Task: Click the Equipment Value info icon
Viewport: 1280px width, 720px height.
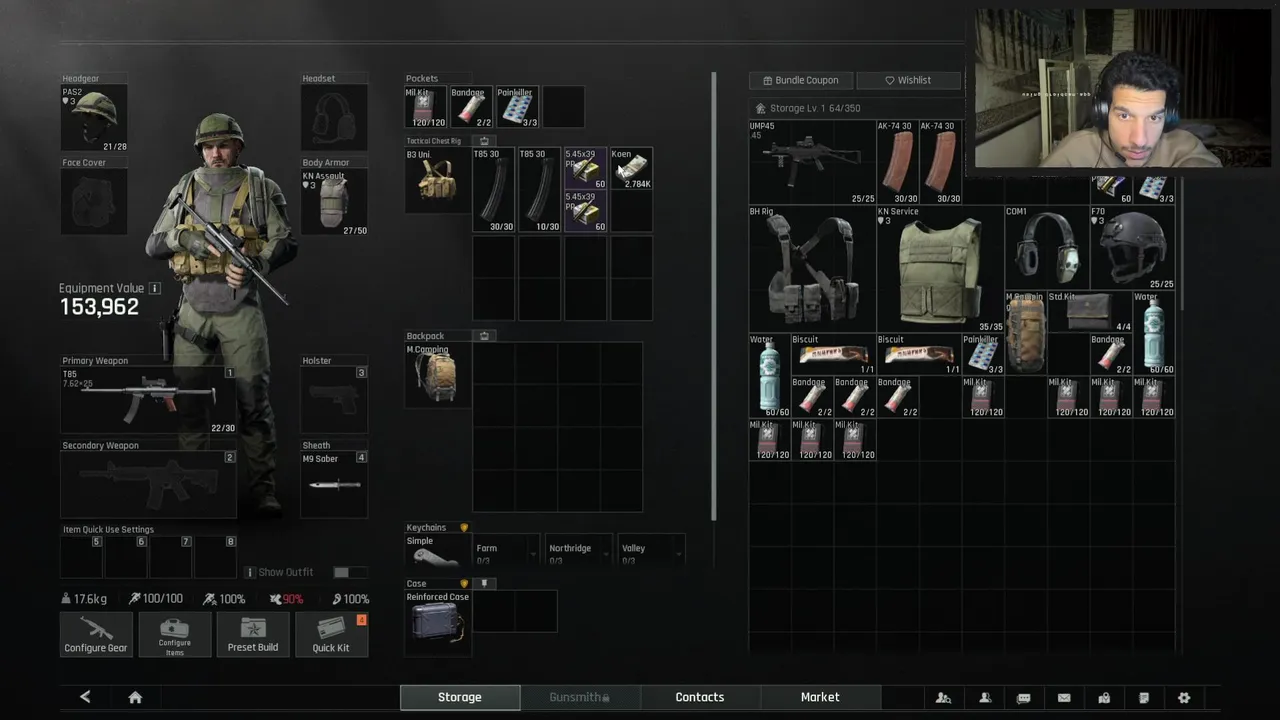Action: click(155, 288)
